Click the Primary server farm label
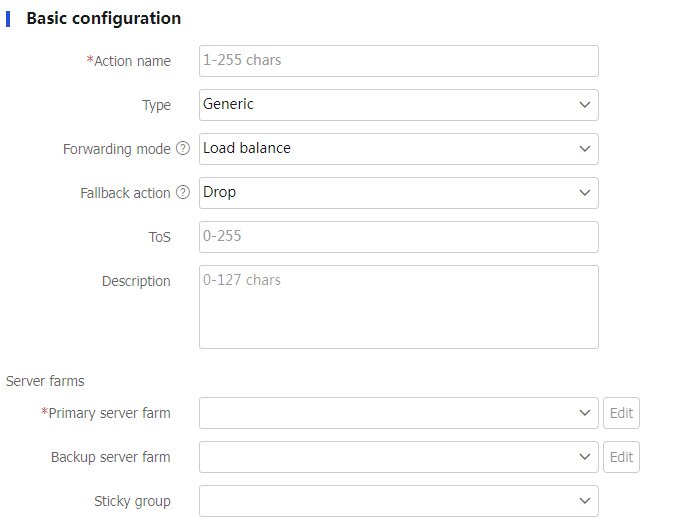Screen dimensions: 686x530 pos(109,413)
